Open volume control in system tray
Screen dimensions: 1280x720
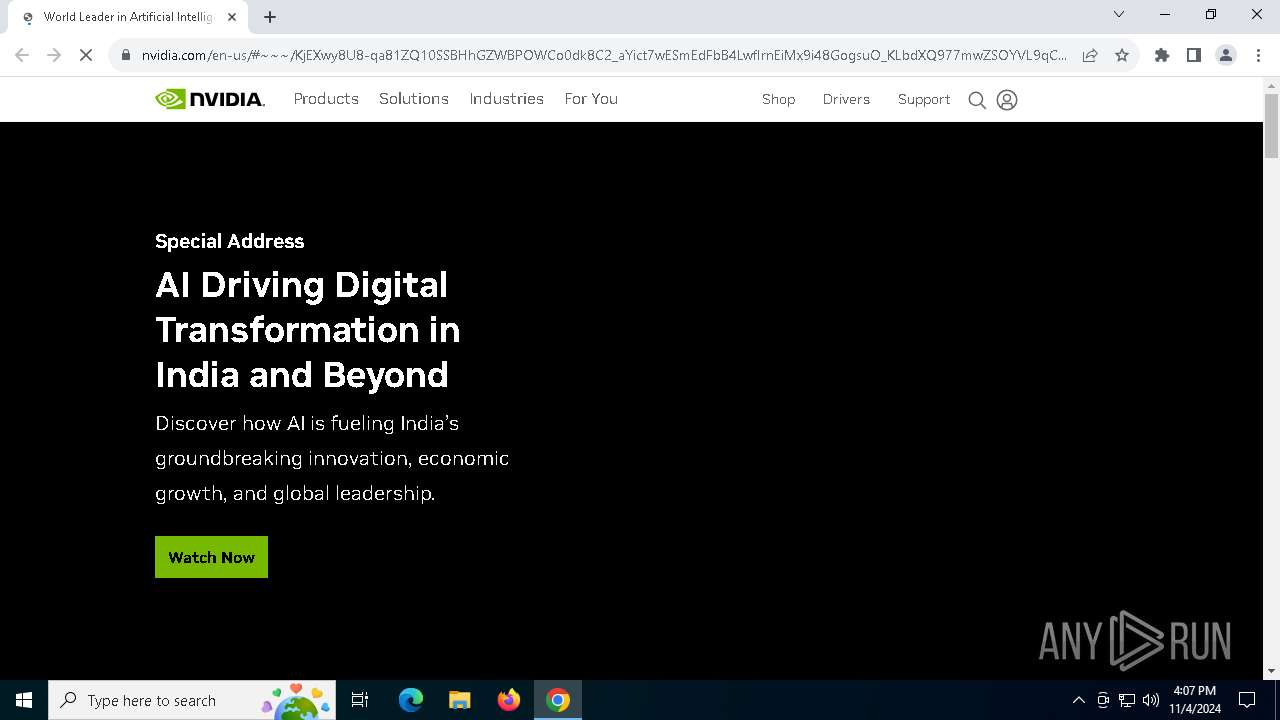1151,700
